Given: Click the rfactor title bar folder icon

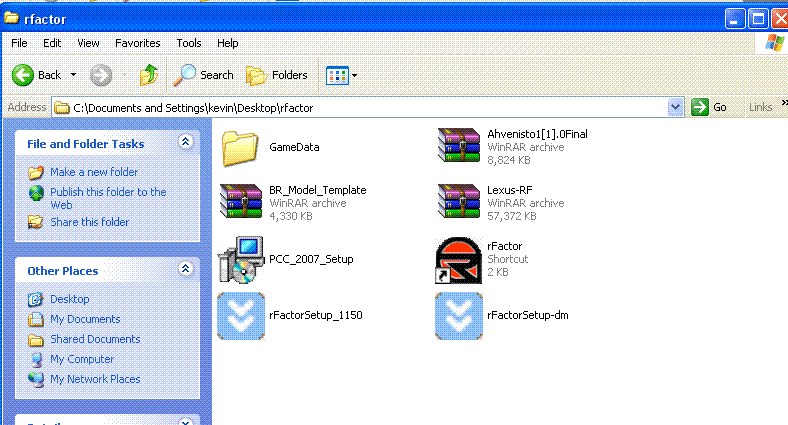Looking at the screenshot, I should [x=12, y=19].
